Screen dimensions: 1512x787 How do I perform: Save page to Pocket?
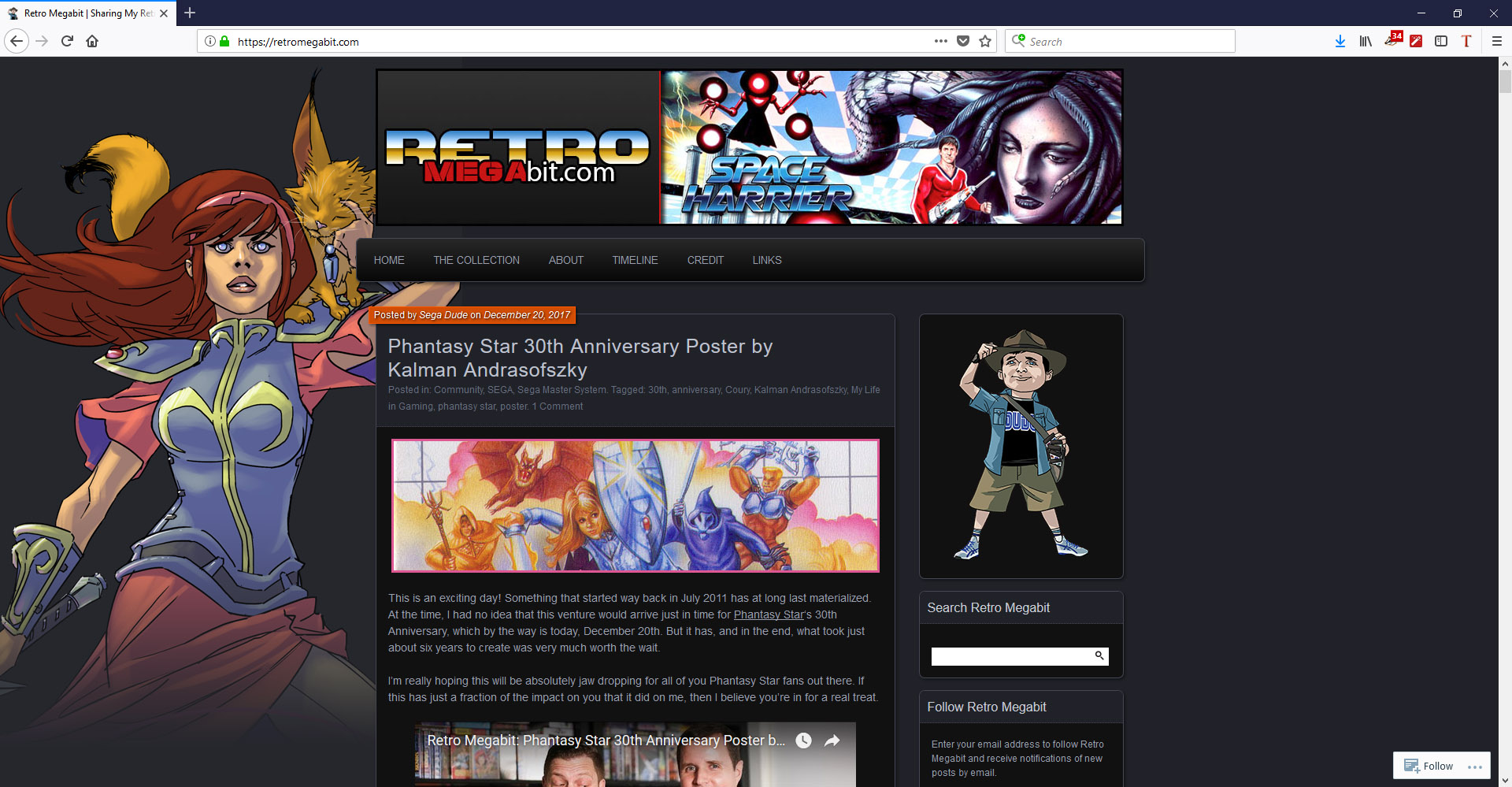point(963,41)
